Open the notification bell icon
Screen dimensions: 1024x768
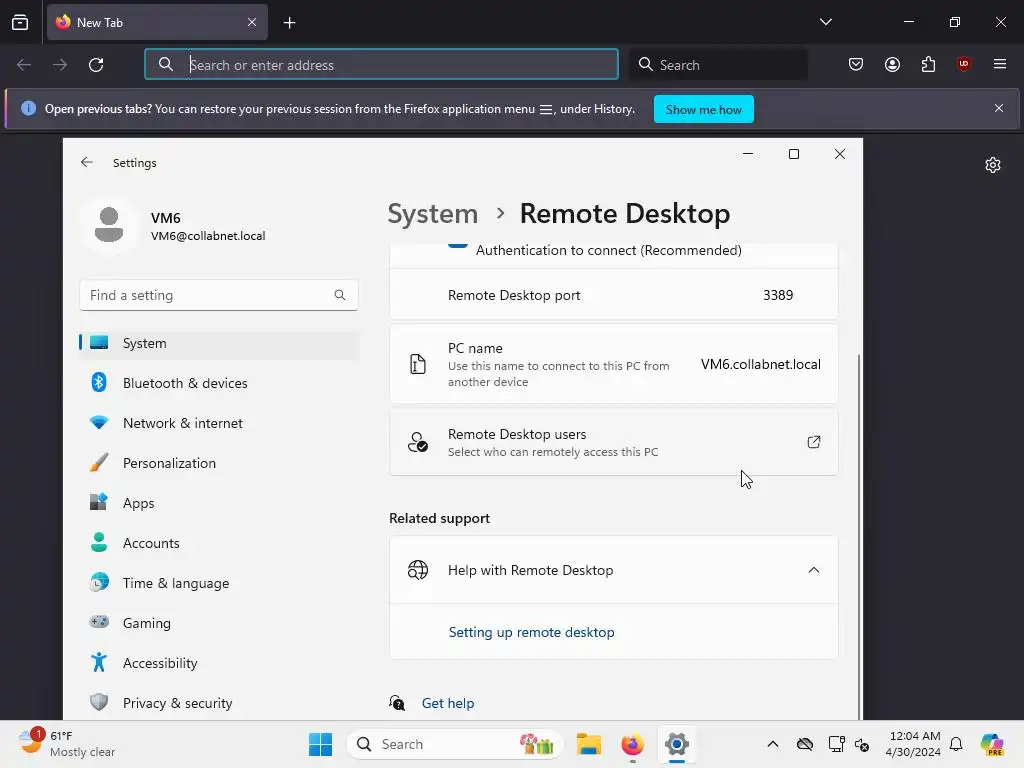click(x=956, y=744)
